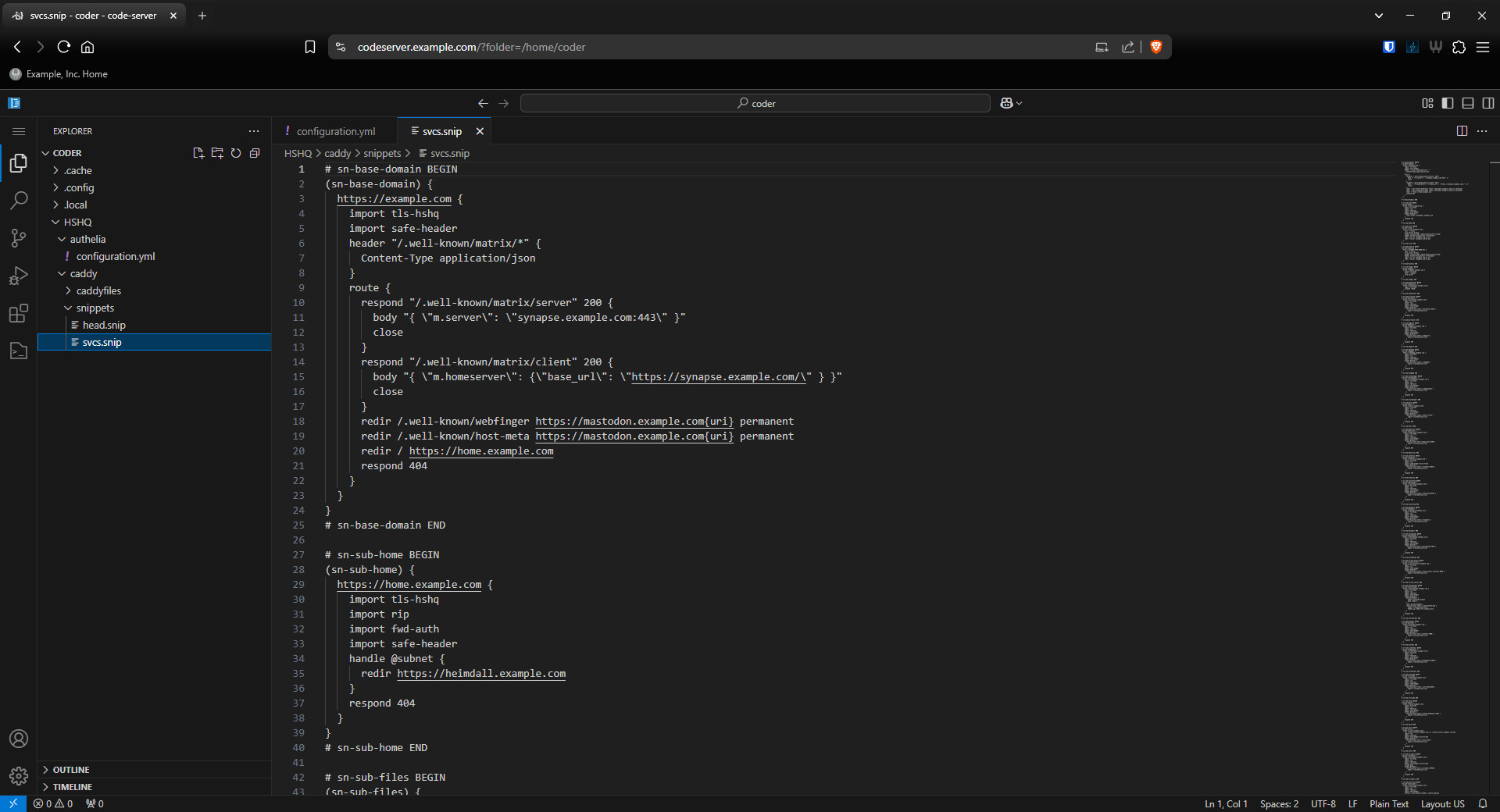Click the coder command center search box
Viewport: 1500px width, 812px height.
pos(755,103)
